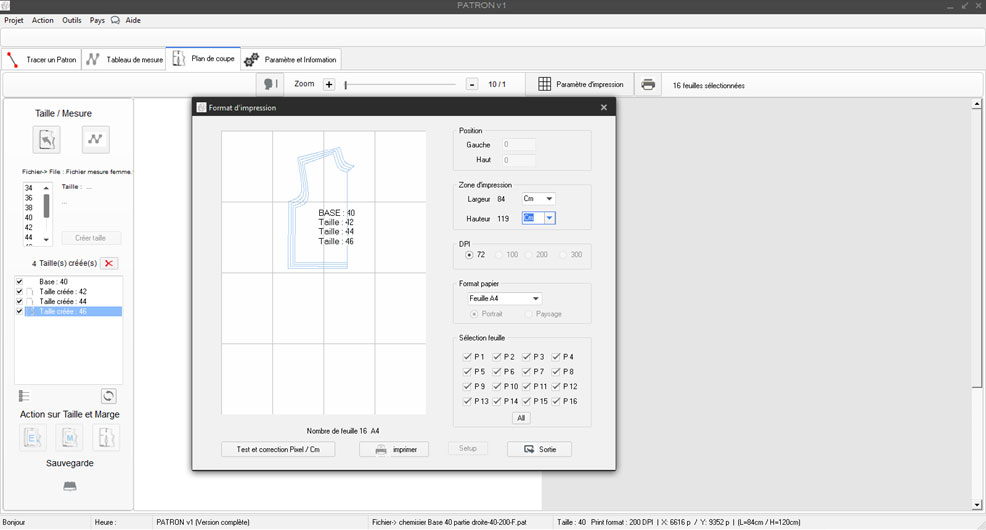Viewport: 986px width, 530px height.
Task: Click the Test et correction Pixel / Cm button
Action: [278, 450]
